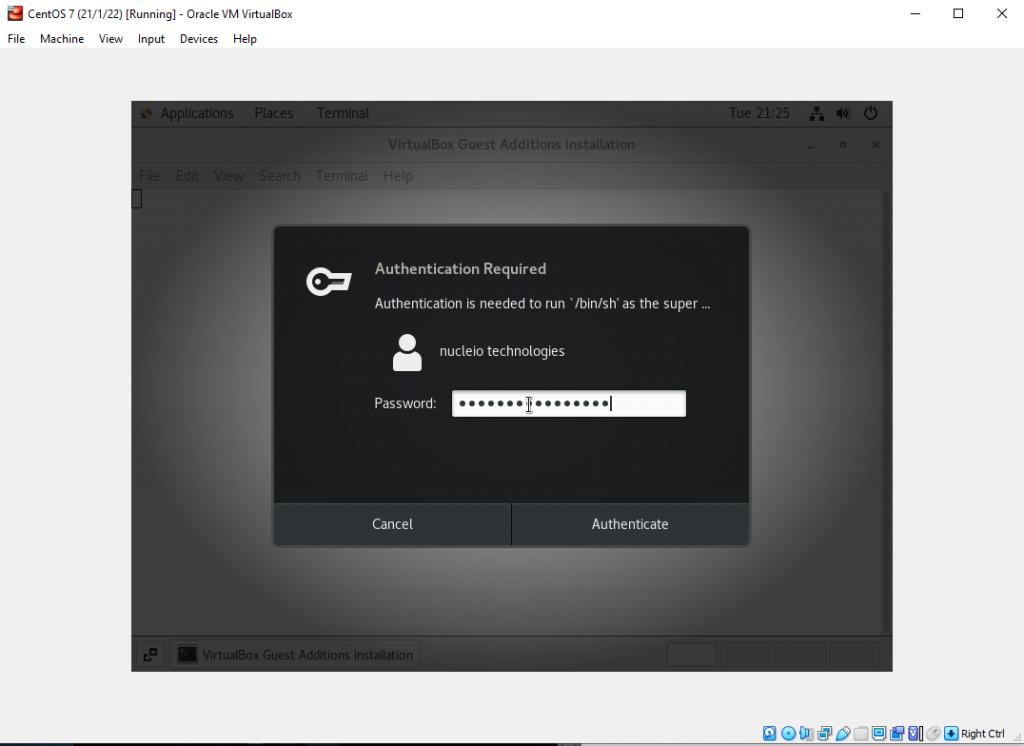This screenshot has width=1024, height=746.
Task: Click the guest volume speaker icon
Action: [x=843, y=114]
